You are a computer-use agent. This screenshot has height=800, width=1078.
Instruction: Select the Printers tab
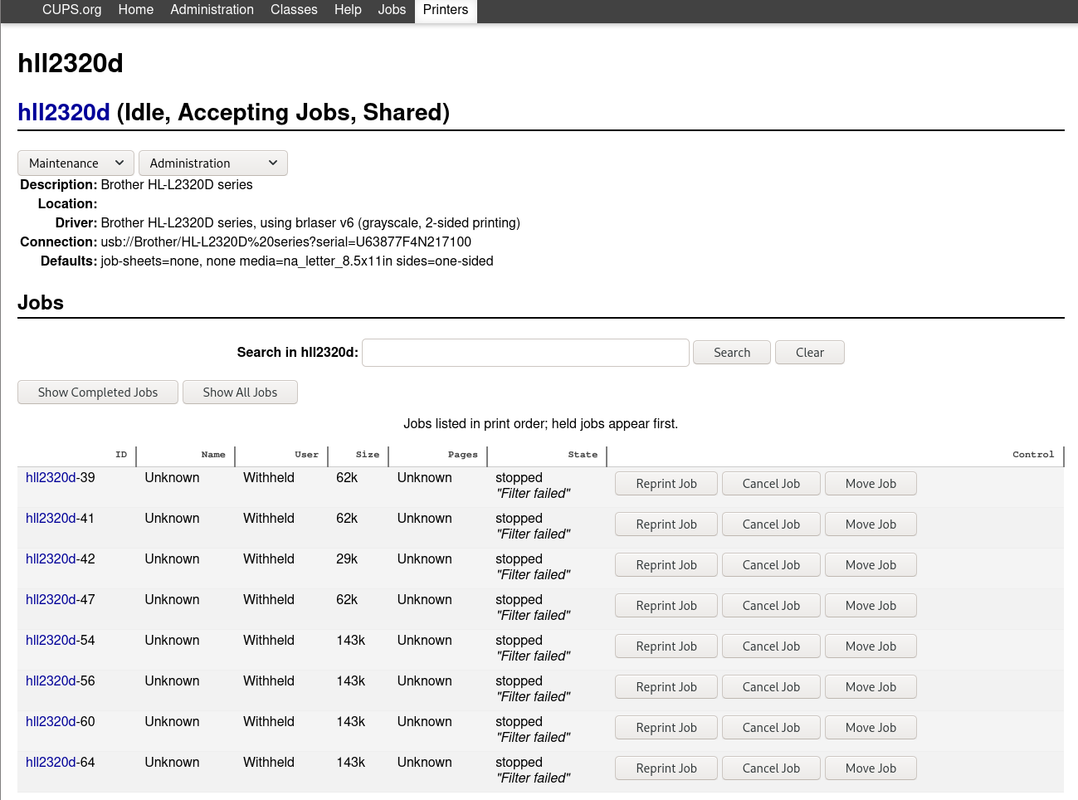tap(446, 10)
